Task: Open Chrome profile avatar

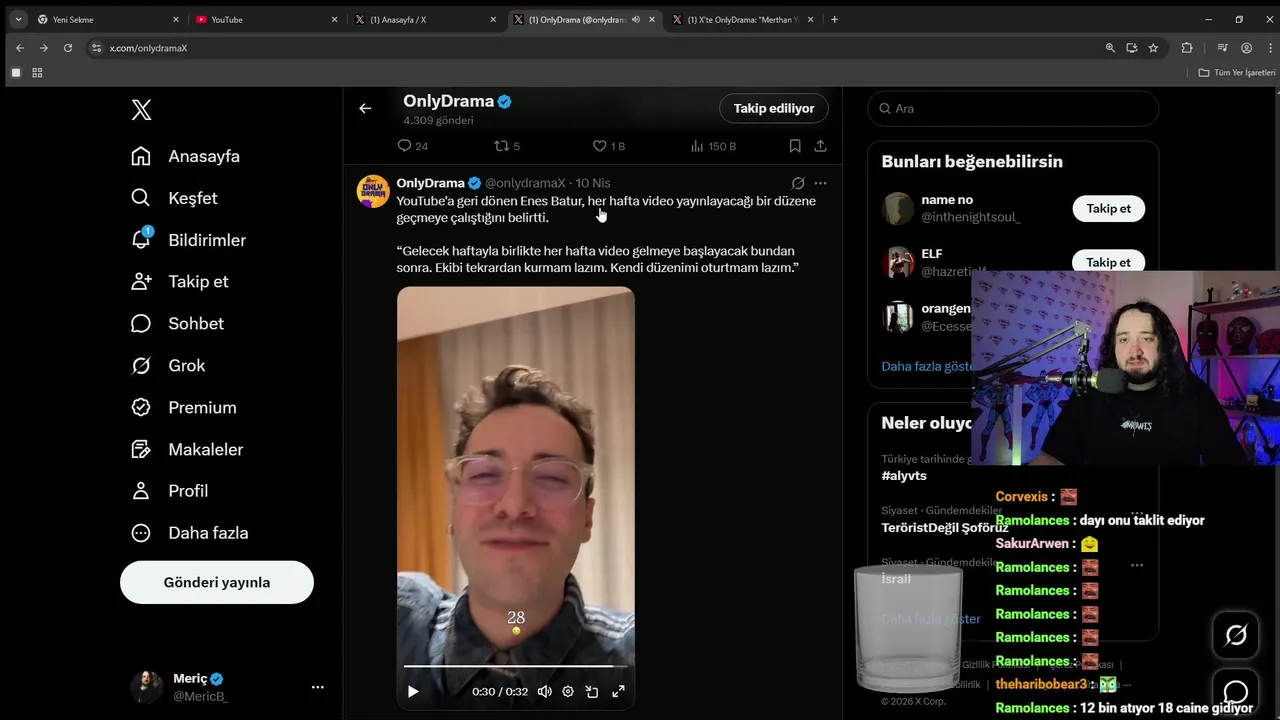Action: pos(1246,47)
